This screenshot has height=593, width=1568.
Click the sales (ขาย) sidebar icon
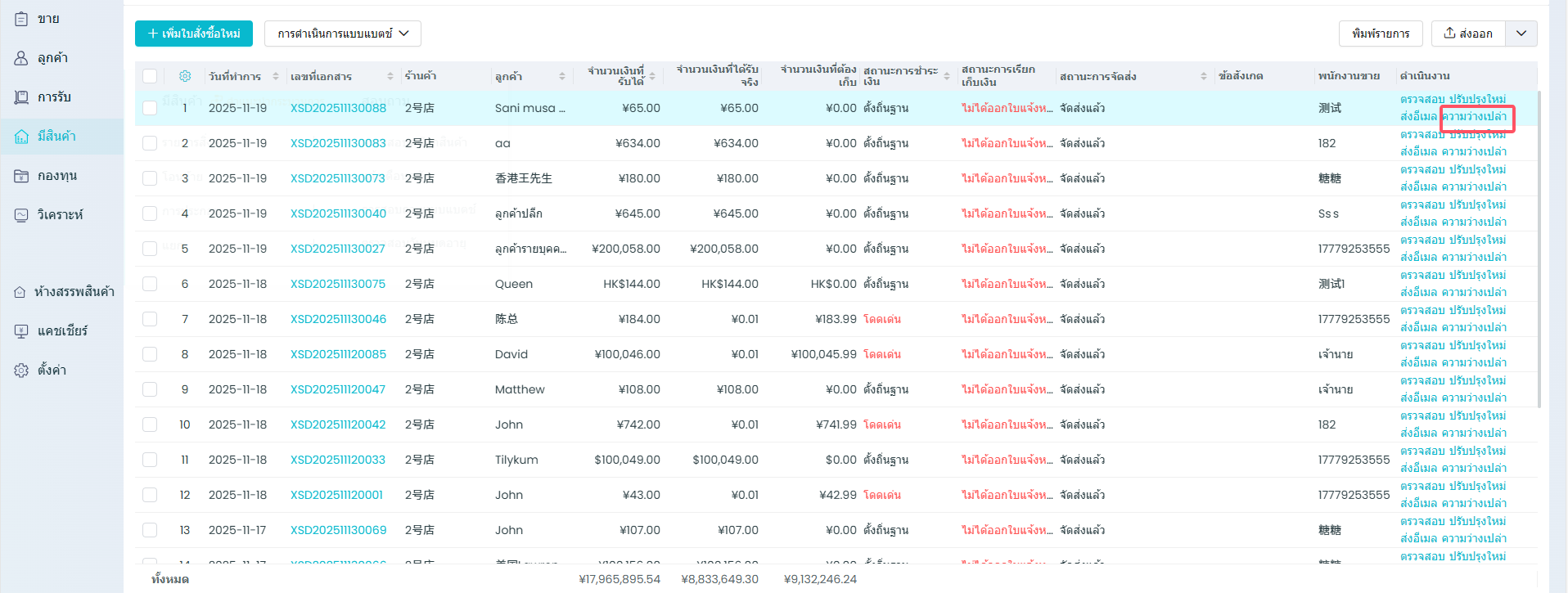coord(22,19)
